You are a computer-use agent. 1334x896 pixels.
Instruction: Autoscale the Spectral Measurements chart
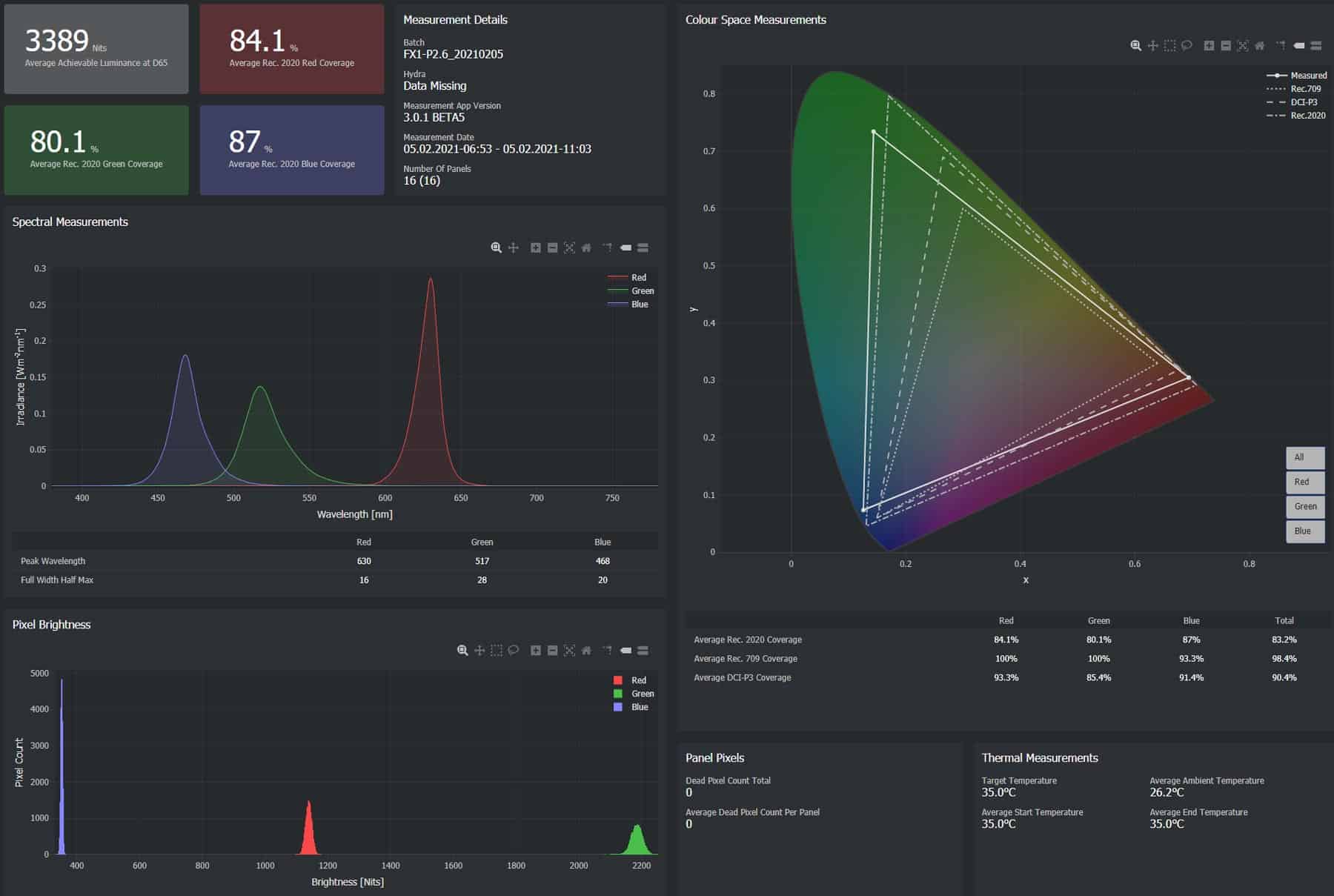(569, 248)
